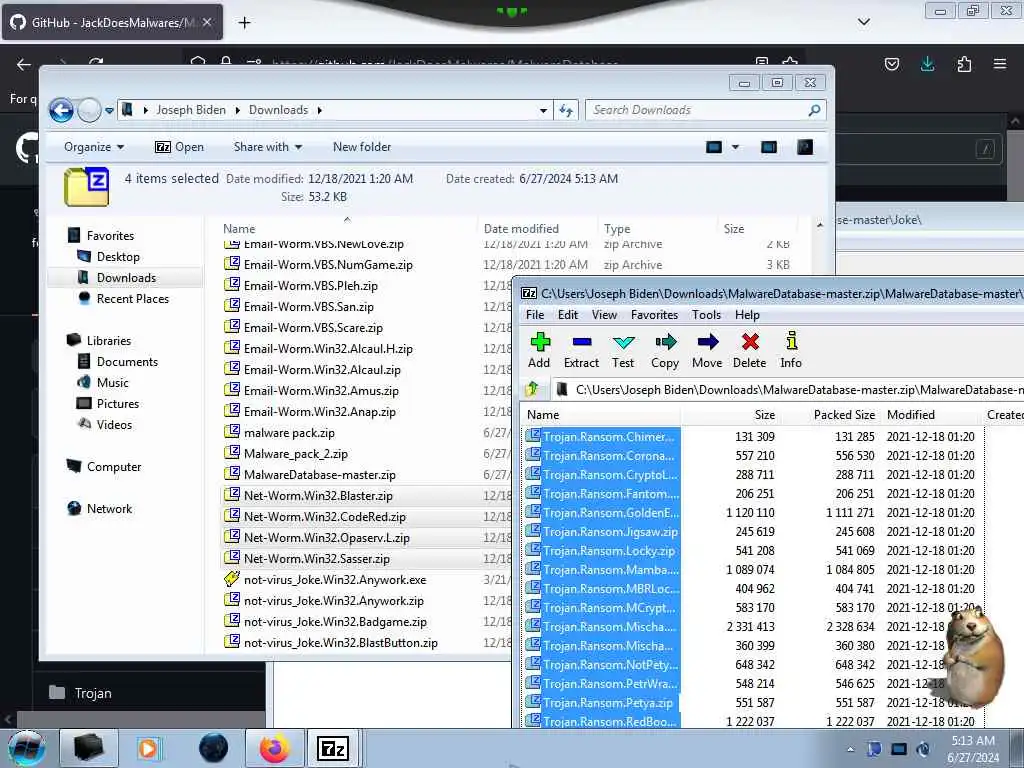Open Firefox list all tabs dropdown

pos(863,22)
